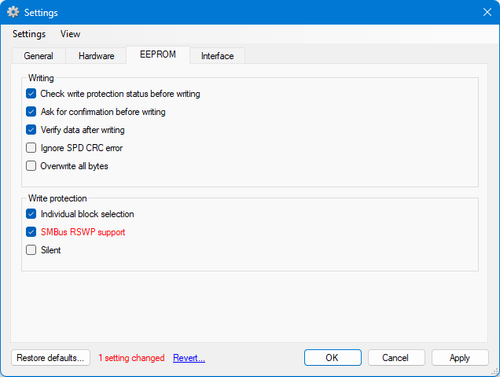Uncheck Check write protection status before writing
The width and height of the screenshot is (500, 377).
click(x=31, y=94)
